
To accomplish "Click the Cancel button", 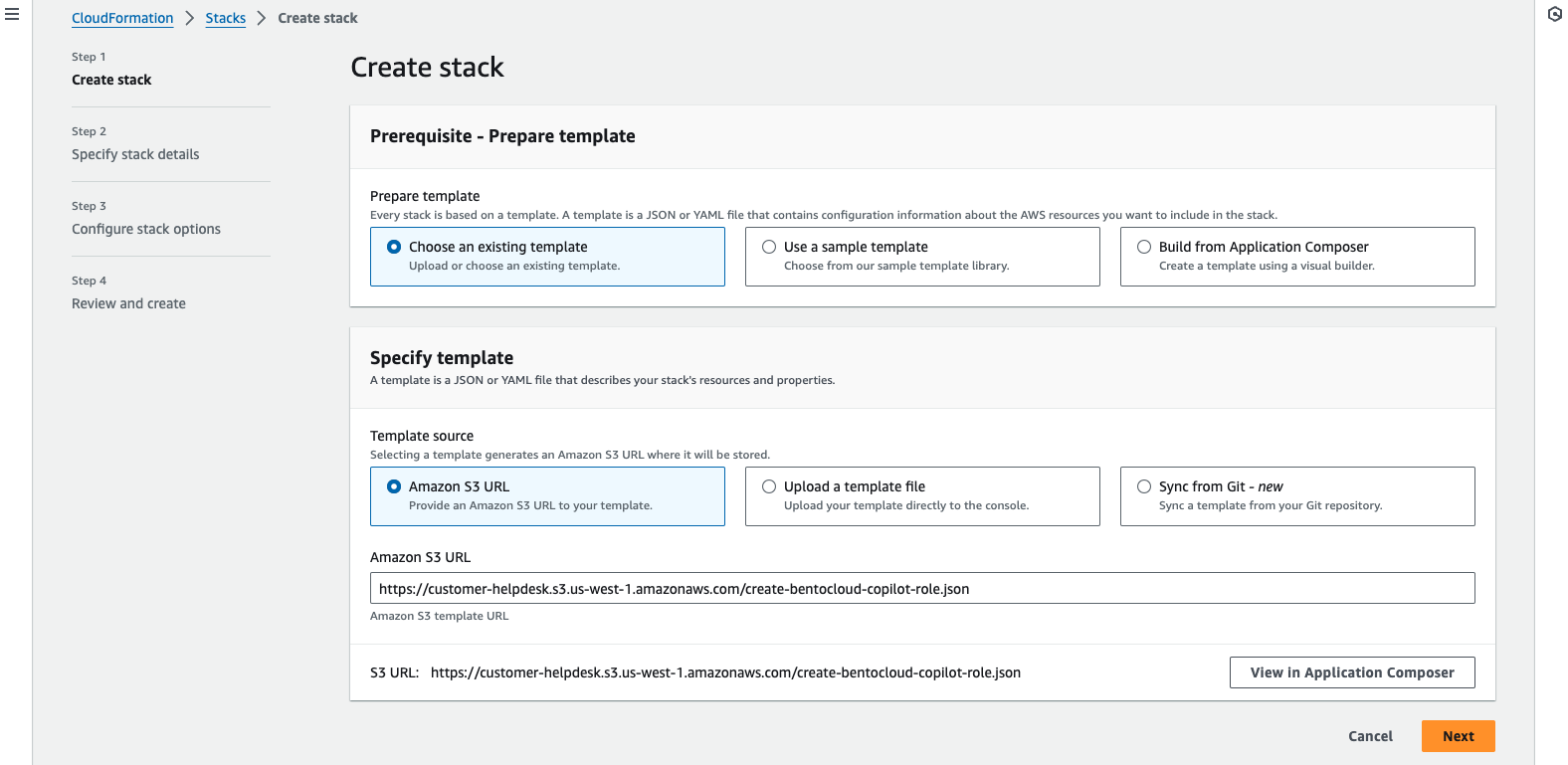I will pos(1370,736).
